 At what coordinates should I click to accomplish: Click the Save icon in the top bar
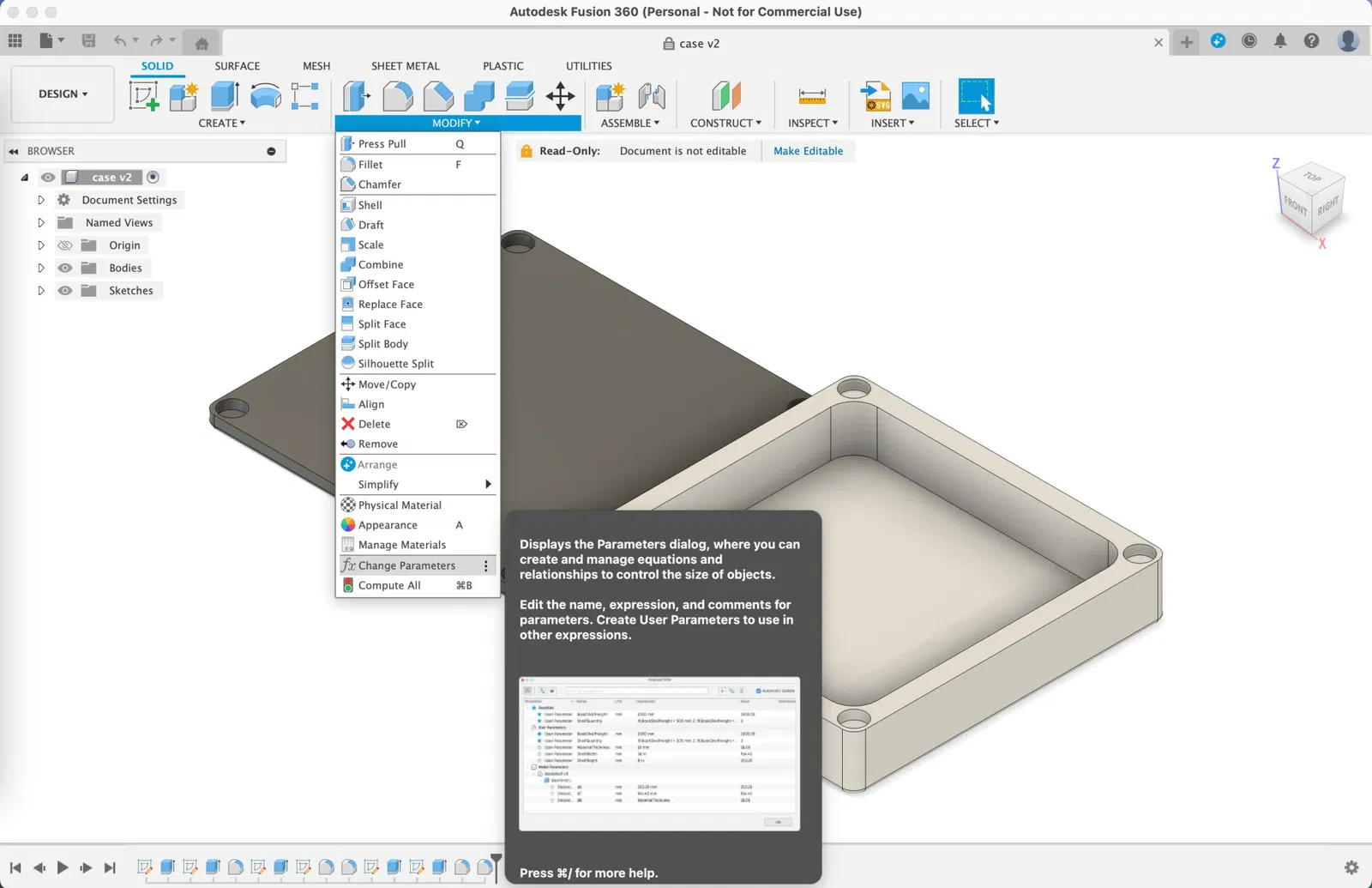point(88,40)
